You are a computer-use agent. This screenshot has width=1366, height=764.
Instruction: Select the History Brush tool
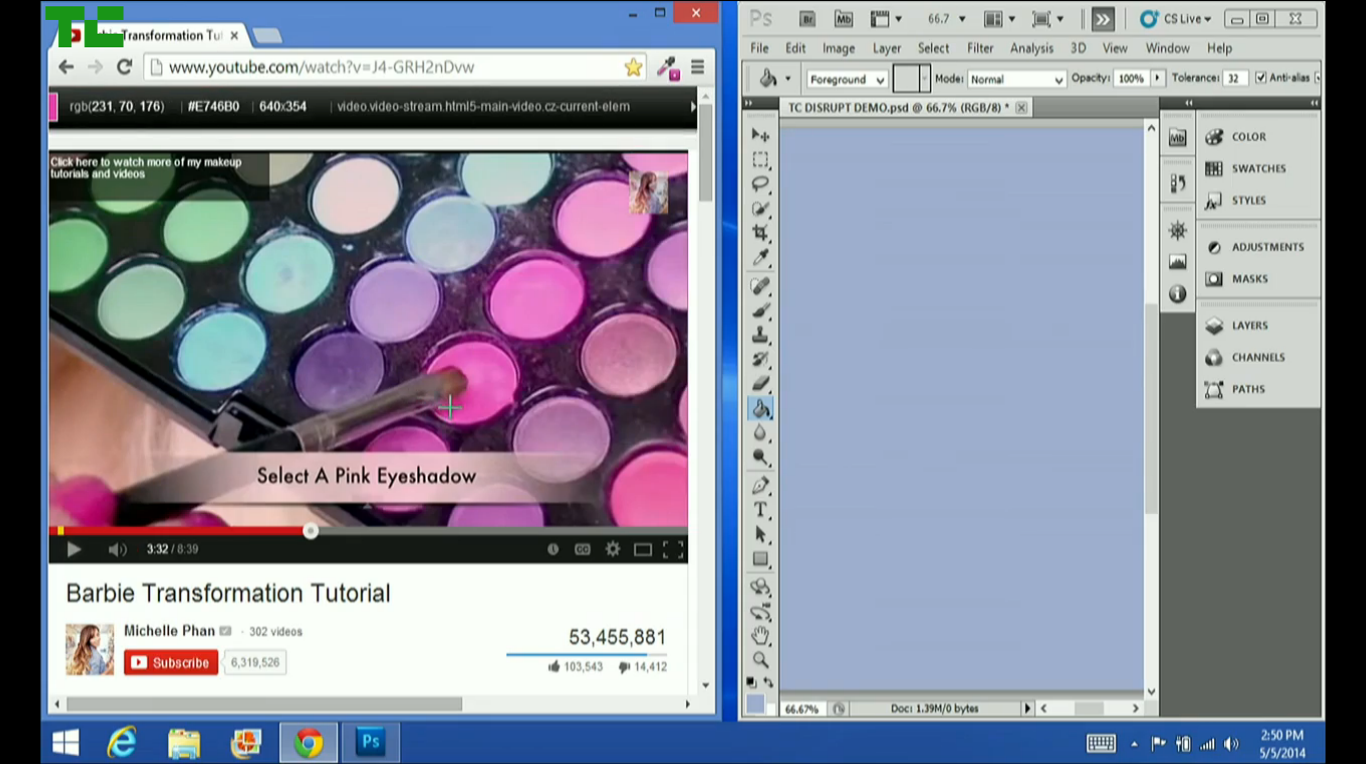[x=761, y=359]
